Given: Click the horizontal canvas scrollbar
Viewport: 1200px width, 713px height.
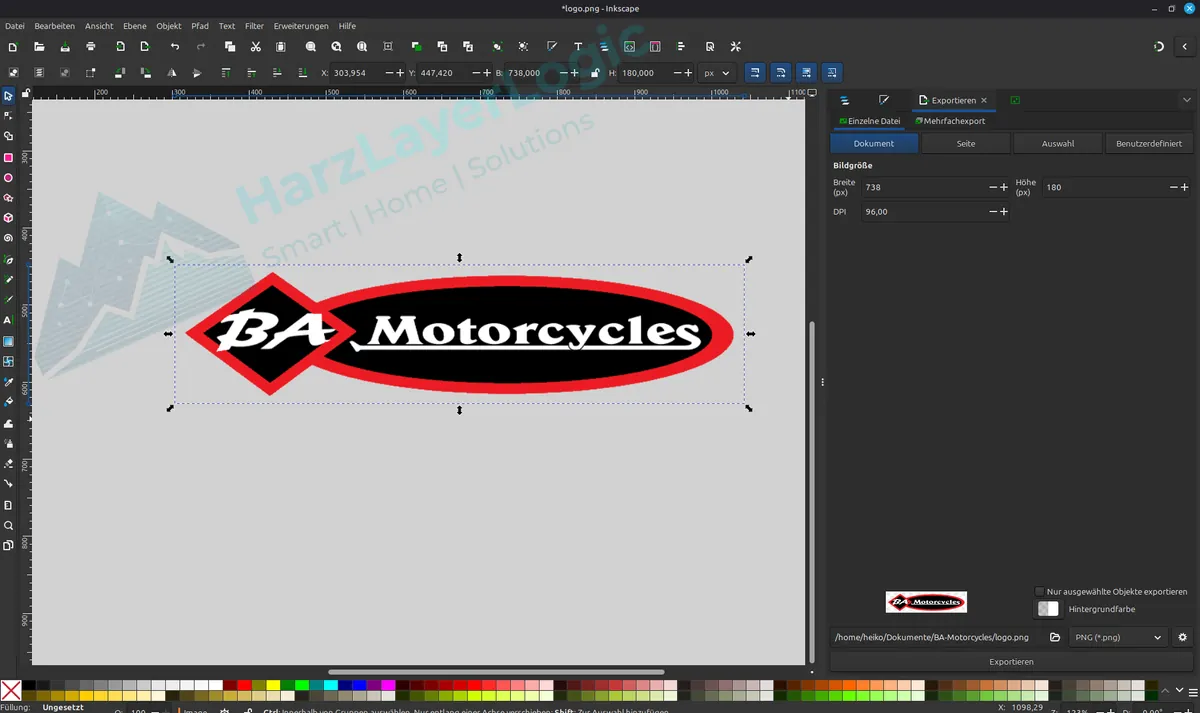Looking at the screenshot, I should pos(496,672).
